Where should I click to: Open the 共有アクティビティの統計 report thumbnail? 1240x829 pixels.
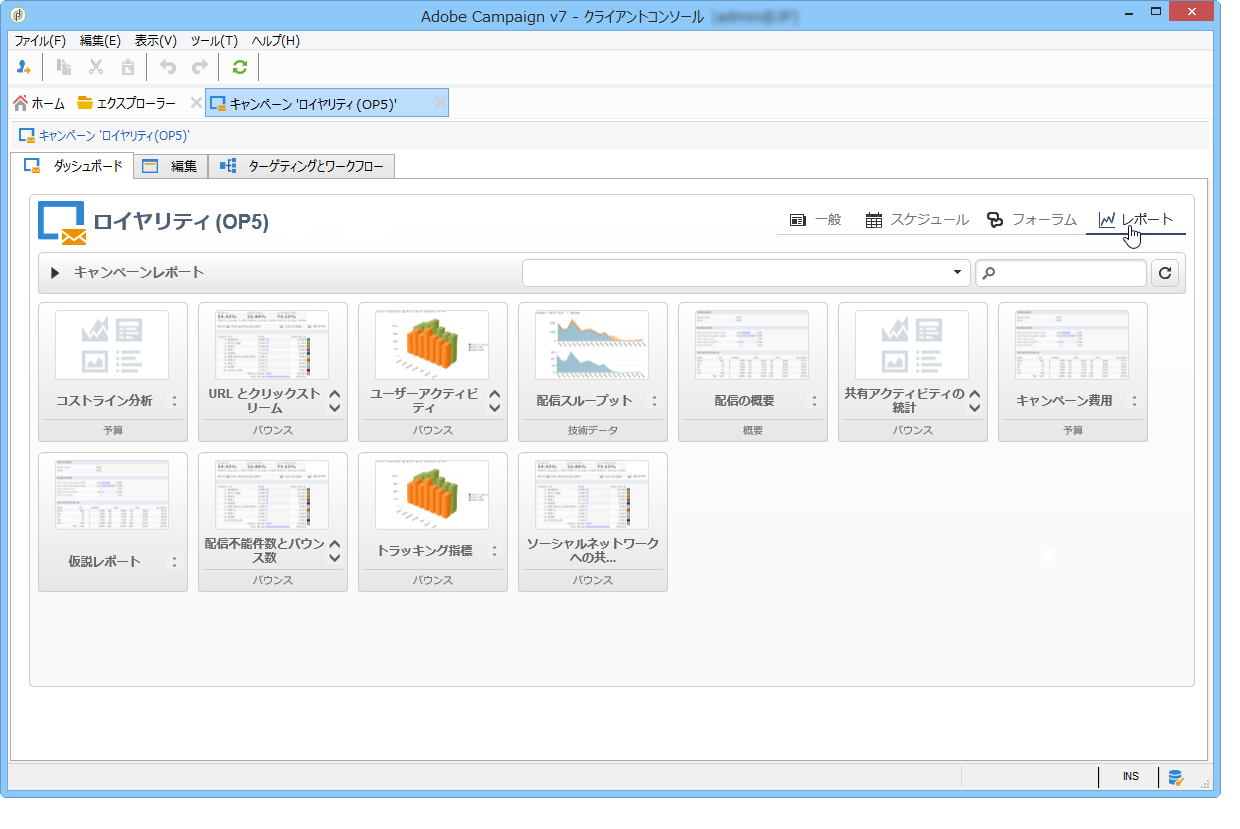coord(912,345)
